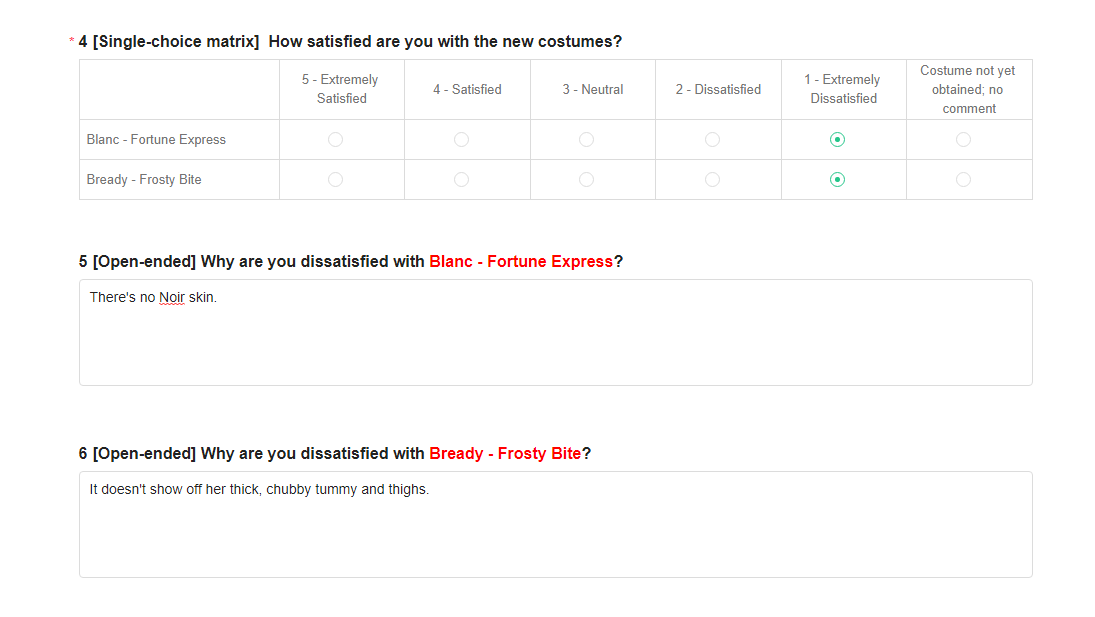Viewport: 1095px width, 617px height.
Task: Rate Bready - Frosty Bite as 4 - Satisfied
Action: coord(461,180)
